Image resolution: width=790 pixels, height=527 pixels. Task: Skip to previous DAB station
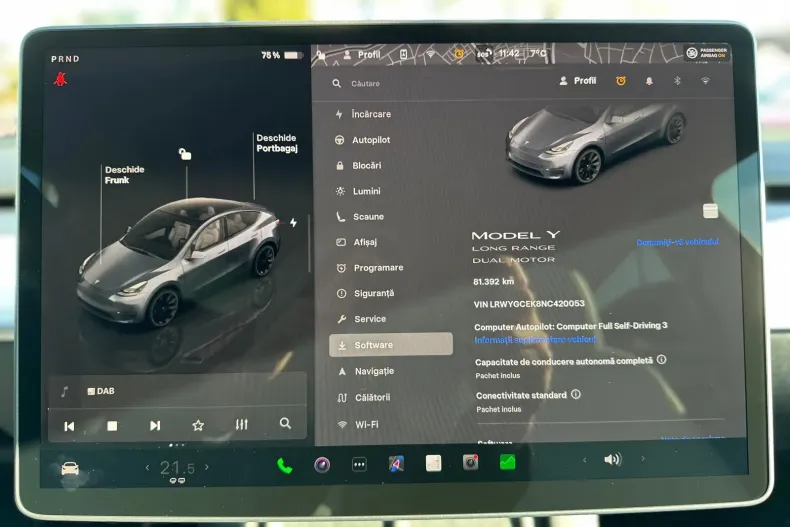[x=69, y=426]
